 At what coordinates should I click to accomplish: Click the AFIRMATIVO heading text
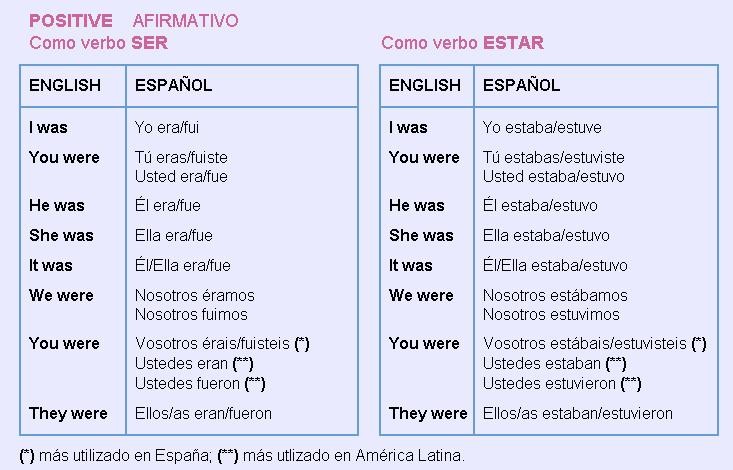185,20
